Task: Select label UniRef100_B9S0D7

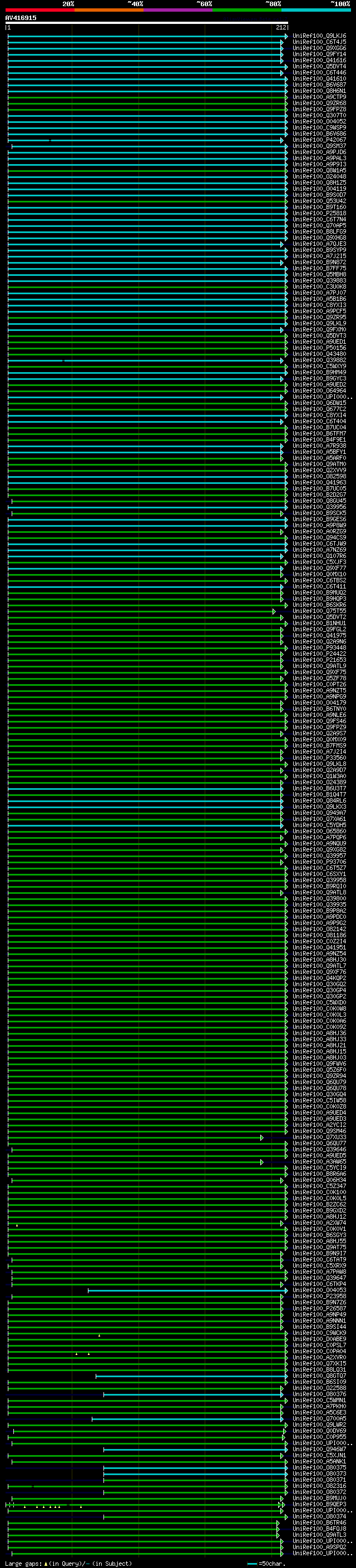Action: (x=319, y=195)
